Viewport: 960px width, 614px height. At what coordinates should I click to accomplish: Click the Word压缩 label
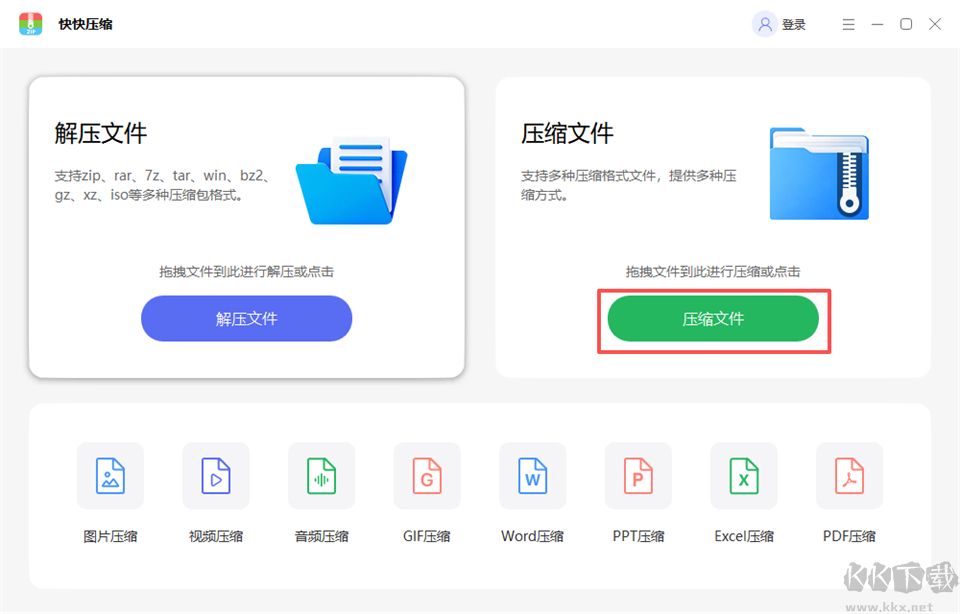(533, 536)
